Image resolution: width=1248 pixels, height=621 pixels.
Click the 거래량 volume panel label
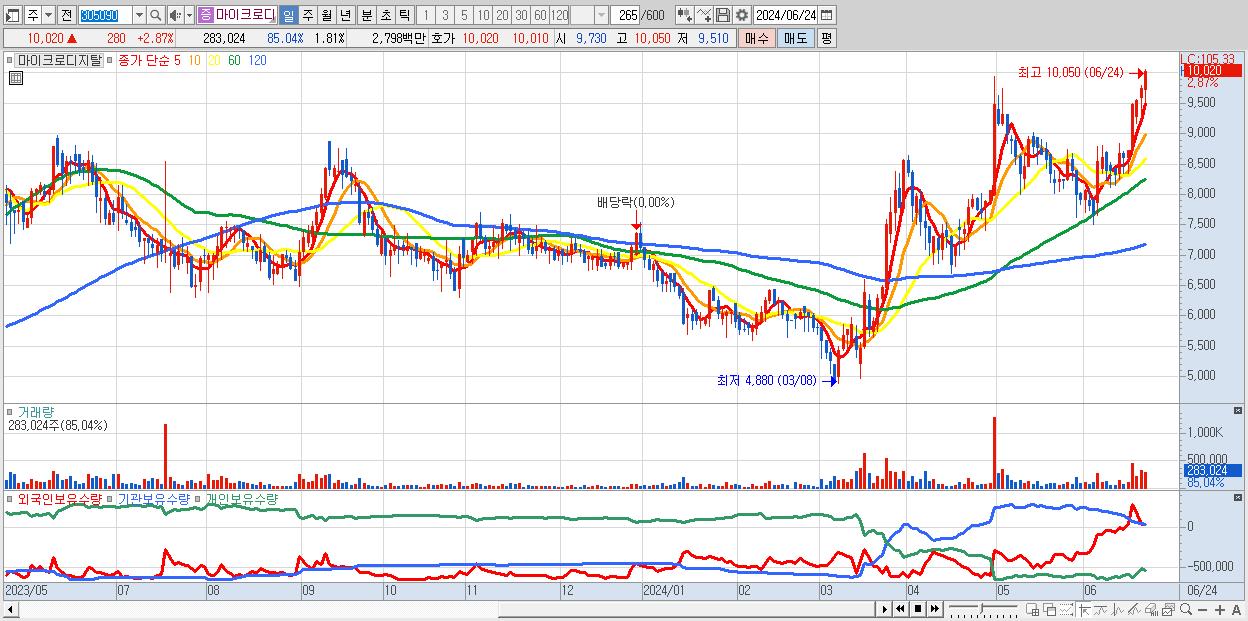tap(34, 411)
